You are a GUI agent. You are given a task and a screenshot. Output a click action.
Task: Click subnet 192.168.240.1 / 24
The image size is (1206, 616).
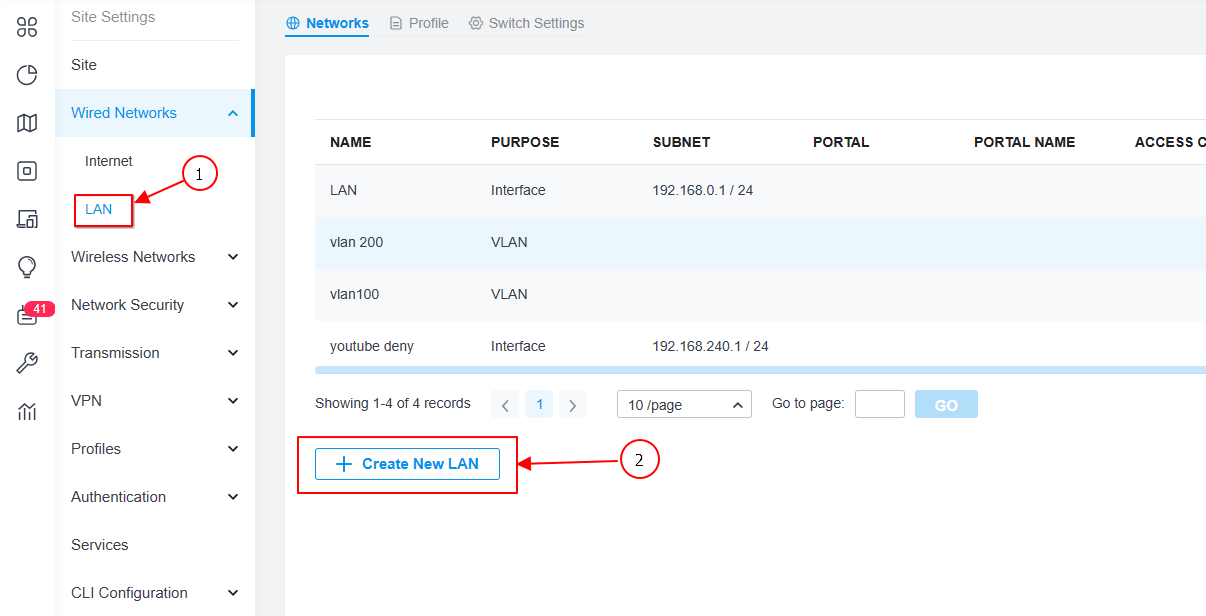click(711, 346)
